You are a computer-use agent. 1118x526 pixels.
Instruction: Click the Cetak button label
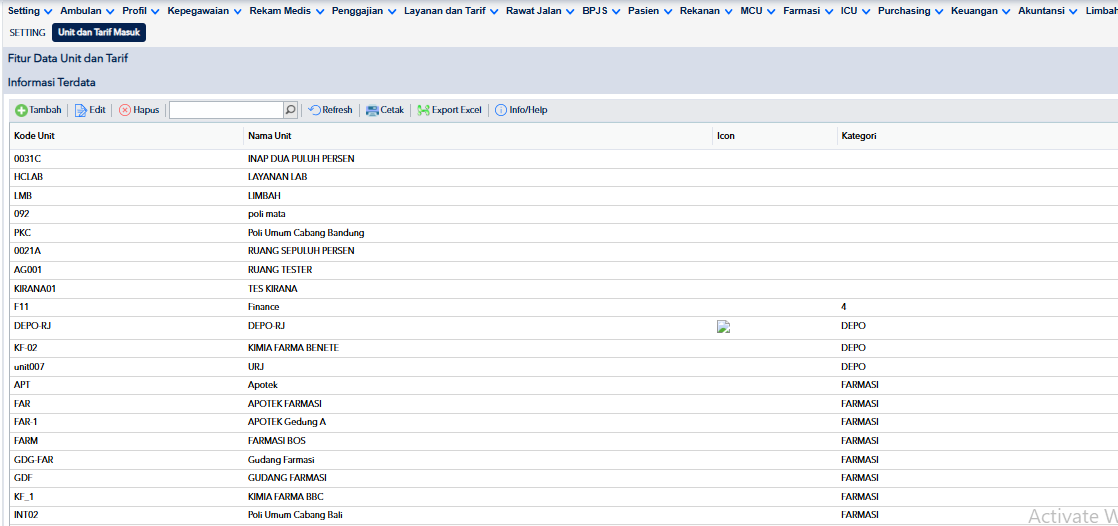[x=392, y=110]
